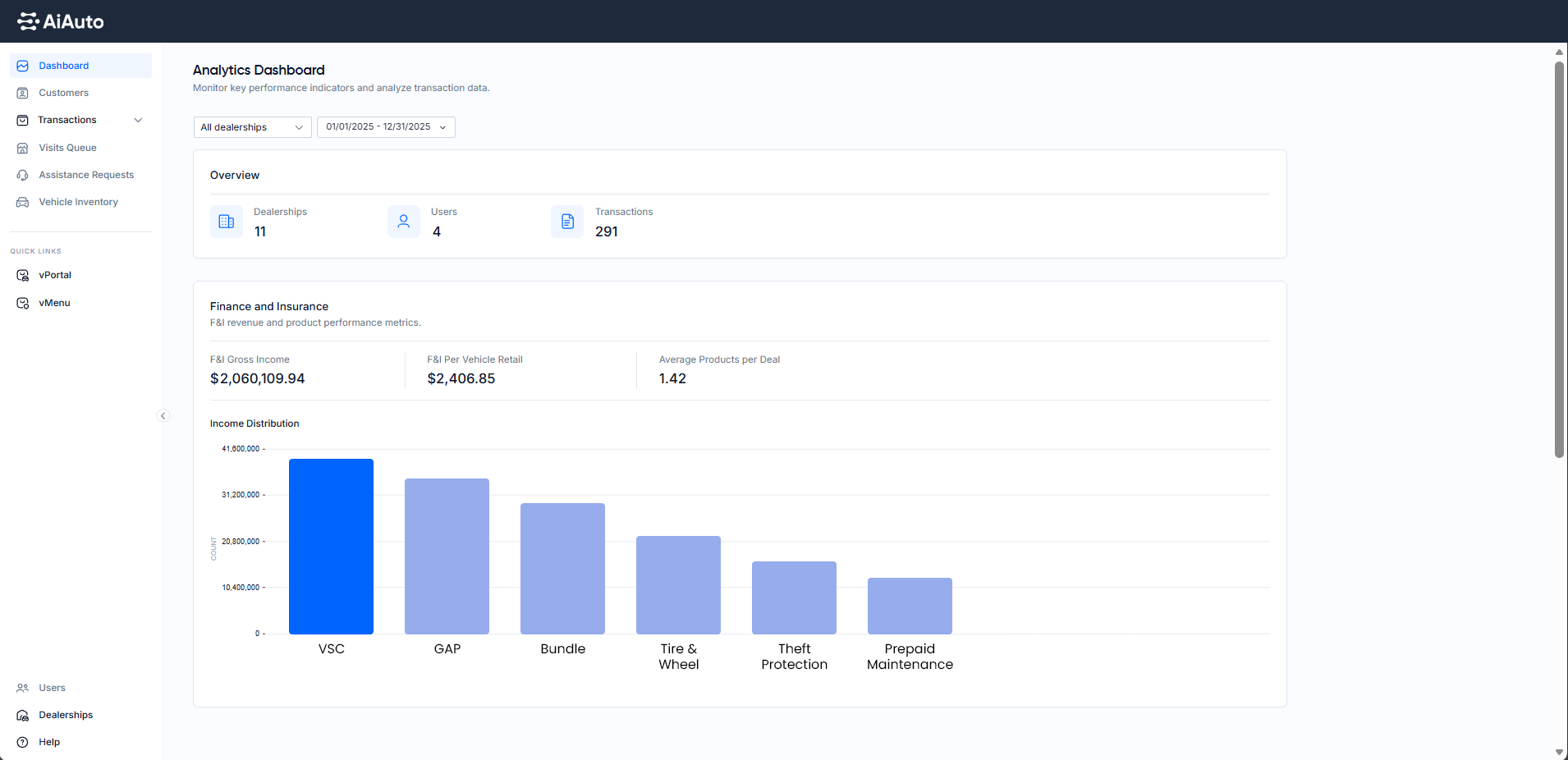Open the Users menu item in sidebar
Screen dimensions: 1568x760
click(x=52, y=688)
